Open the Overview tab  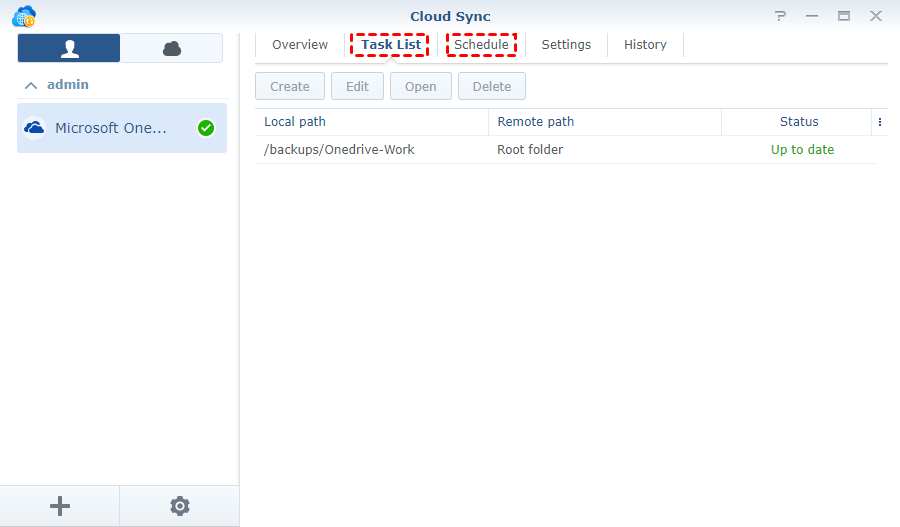tap(300, 45)
